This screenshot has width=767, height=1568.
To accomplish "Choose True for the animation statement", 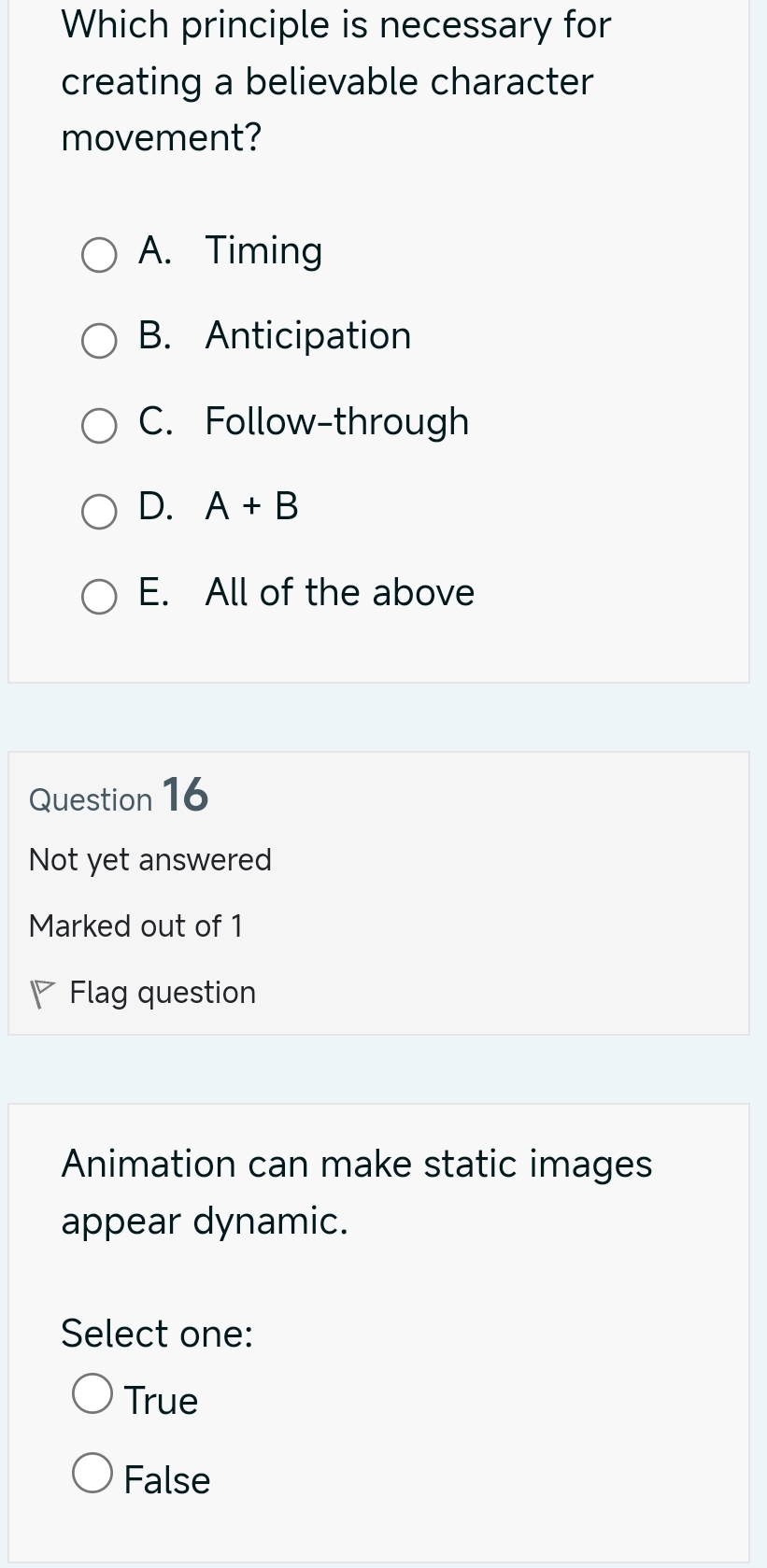I will coord(92,1392).
